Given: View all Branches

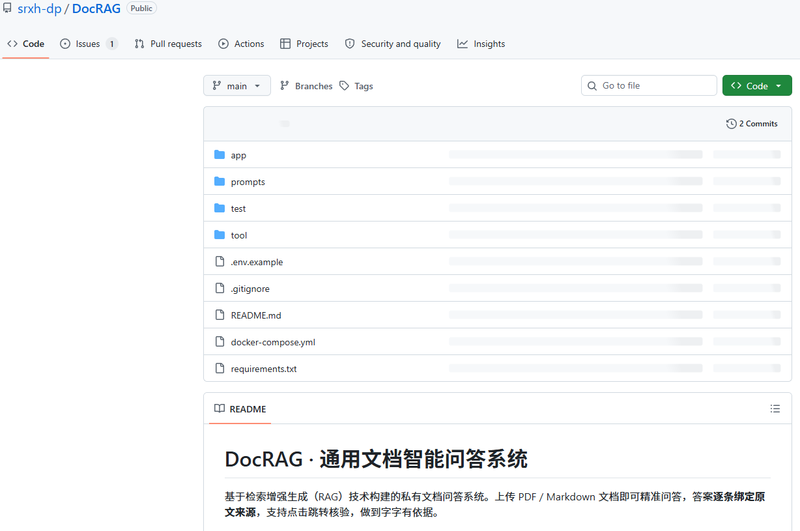Looking at the screenshot, I should (x=306, y=86).
